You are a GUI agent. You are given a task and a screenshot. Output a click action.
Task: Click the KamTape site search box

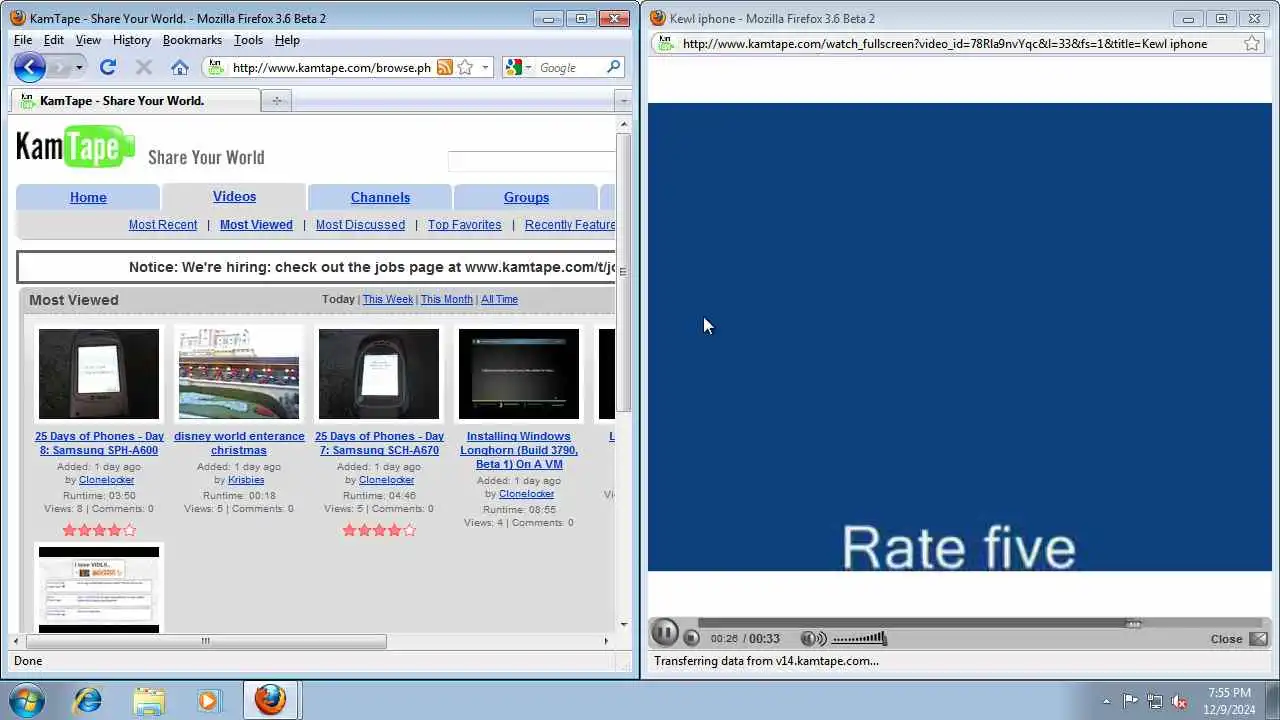[x=531, y=162]
